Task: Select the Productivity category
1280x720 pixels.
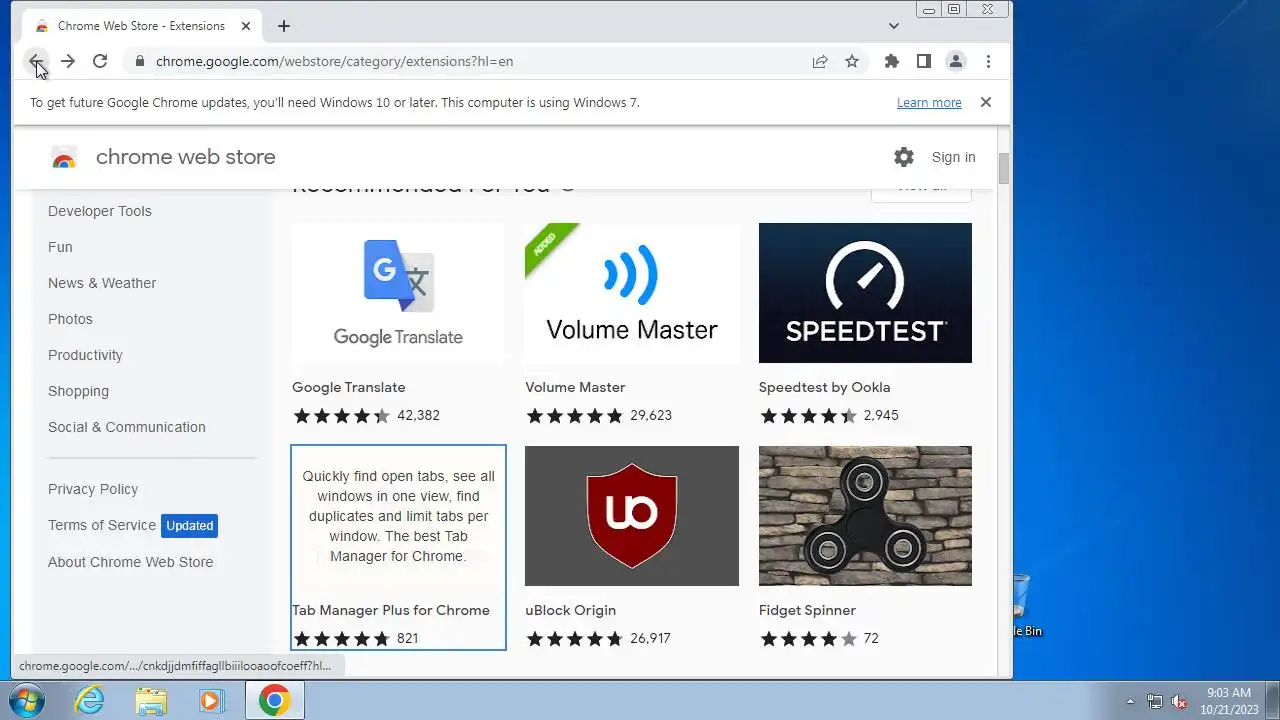Action: 85,355
